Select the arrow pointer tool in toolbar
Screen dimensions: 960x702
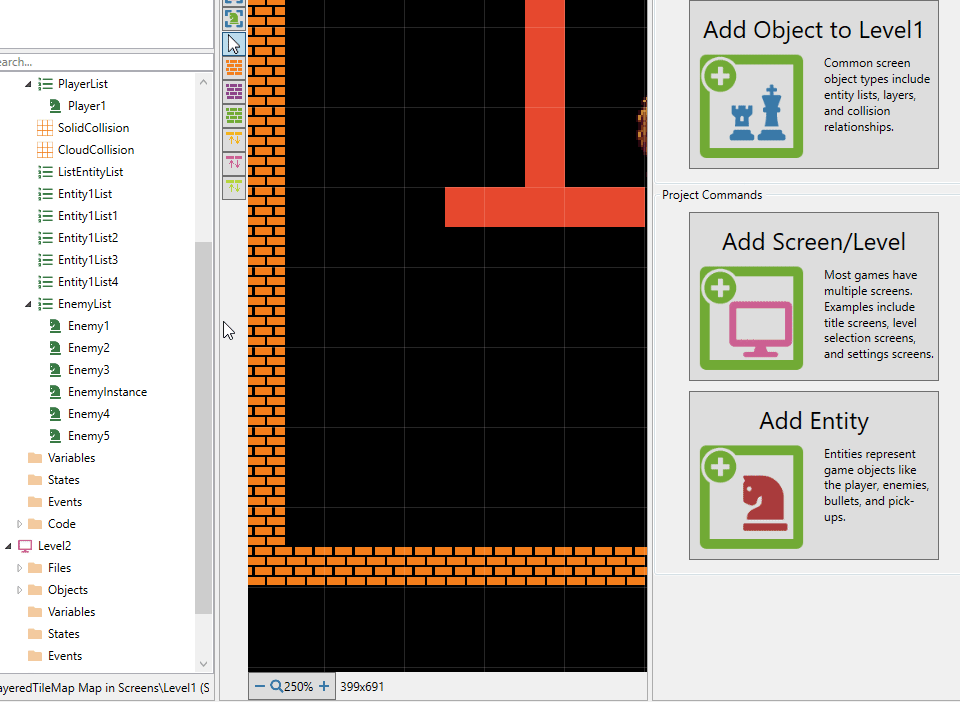point(234,44)
